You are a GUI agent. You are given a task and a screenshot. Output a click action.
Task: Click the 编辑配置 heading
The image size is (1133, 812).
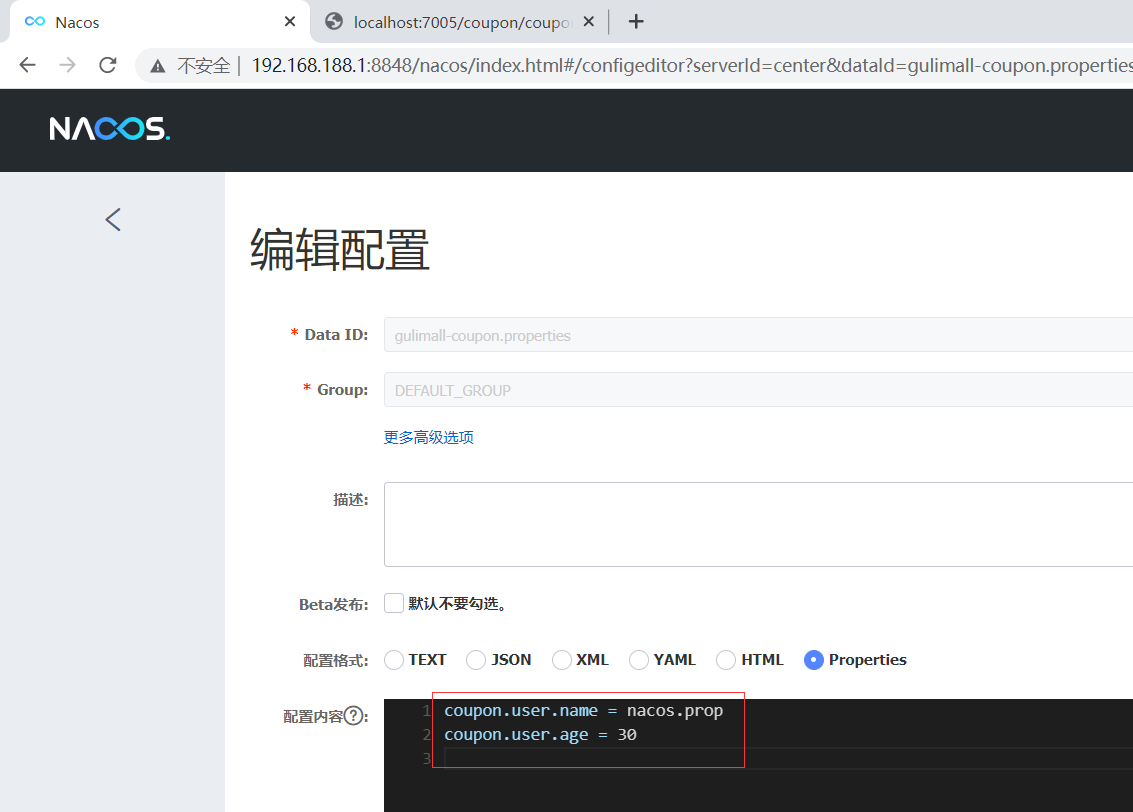pos(340,249)
